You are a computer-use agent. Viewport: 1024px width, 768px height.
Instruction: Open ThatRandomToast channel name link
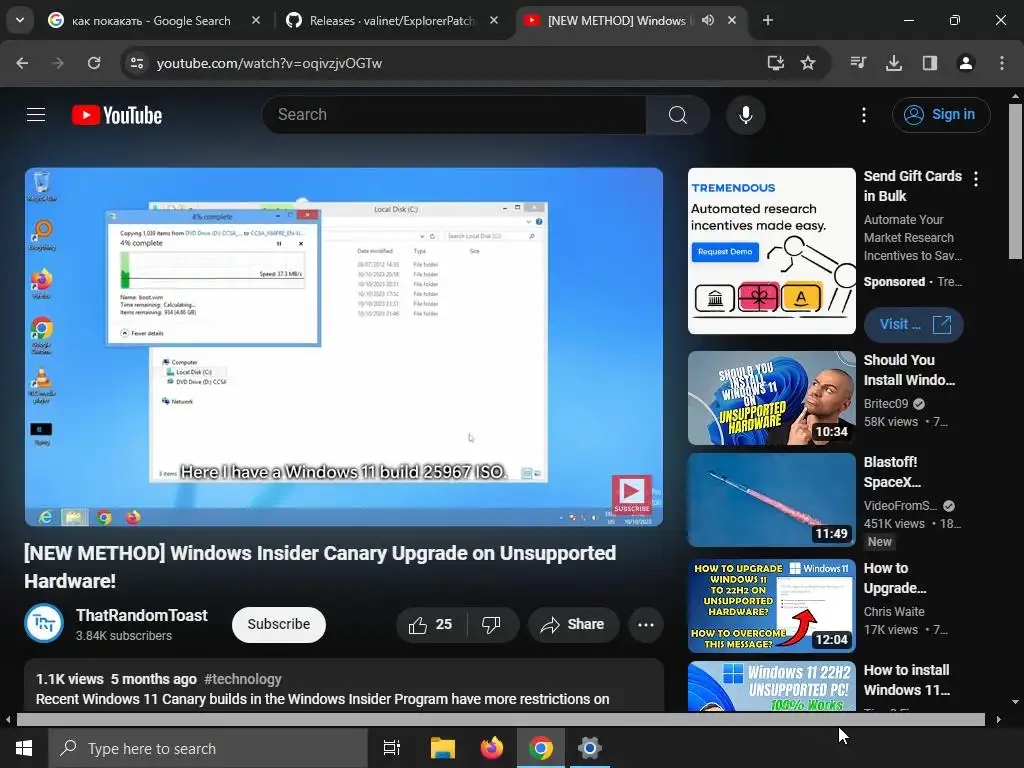(x=142, y=615)
